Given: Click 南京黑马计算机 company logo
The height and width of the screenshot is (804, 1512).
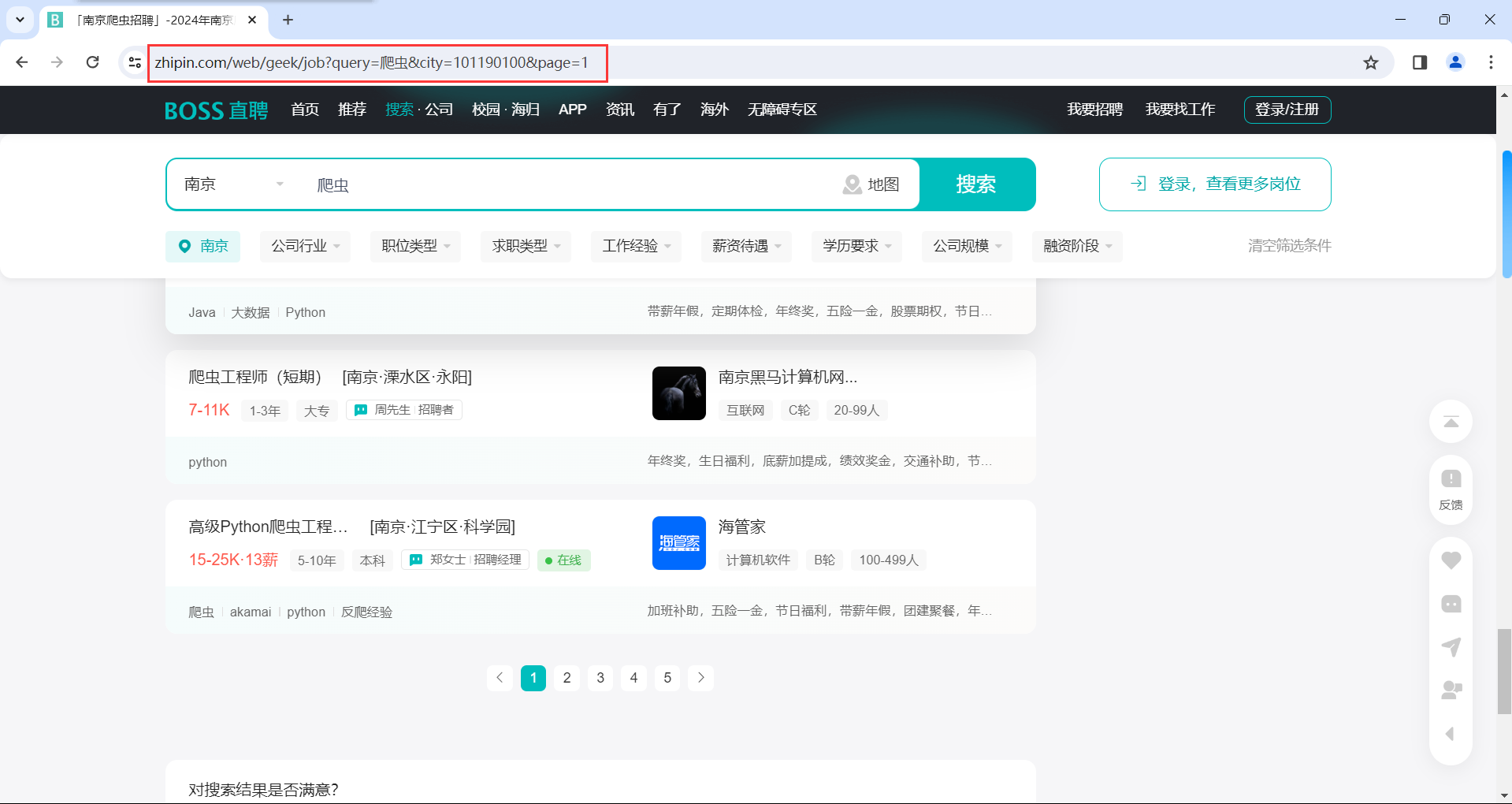Looking at the screenshot, I should pos(679,393).
